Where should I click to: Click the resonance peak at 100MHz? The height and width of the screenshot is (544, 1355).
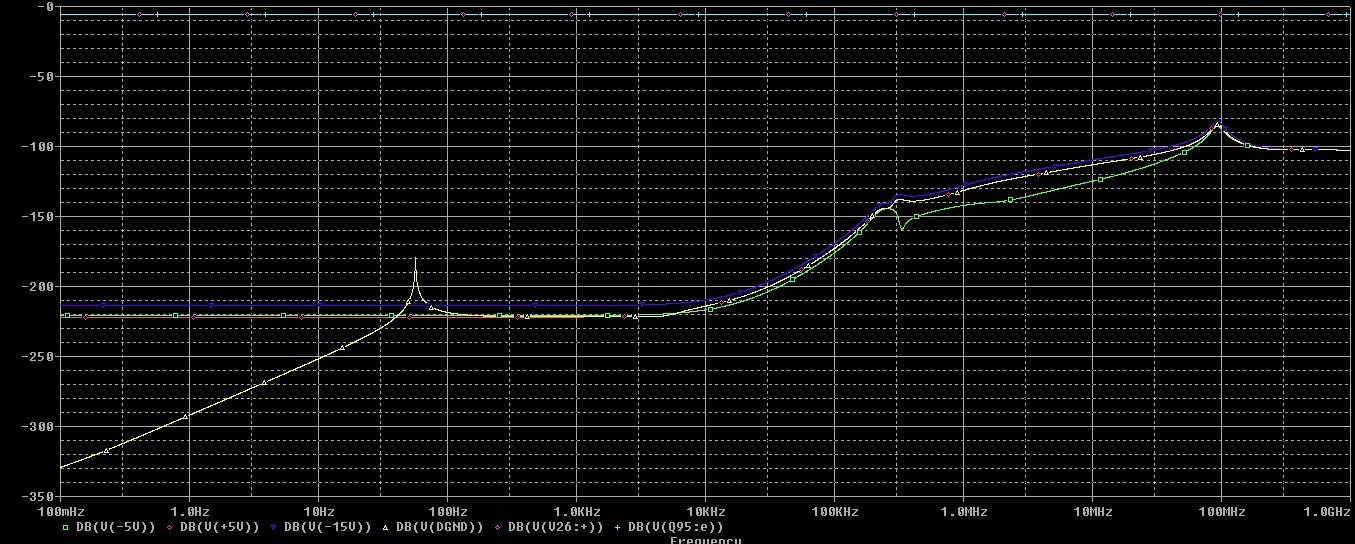point(1217,123)
